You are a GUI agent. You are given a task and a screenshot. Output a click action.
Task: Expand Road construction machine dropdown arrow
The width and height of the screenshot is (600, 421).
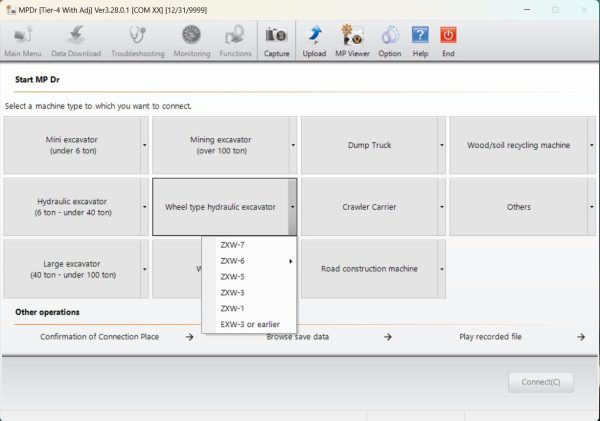(x=442, y=269)
